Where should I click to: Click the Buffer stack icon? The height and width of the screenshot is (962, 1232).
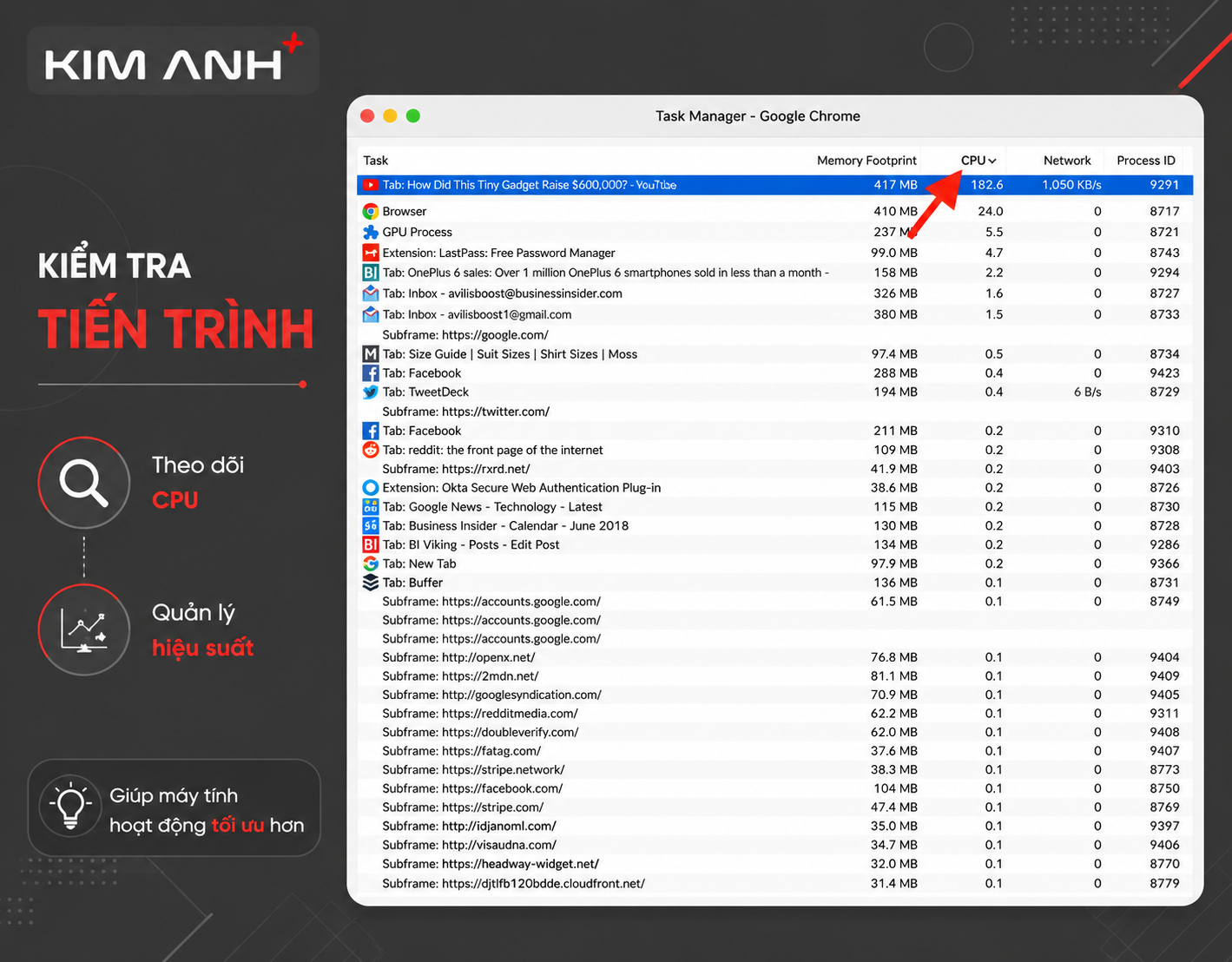point(371,583)
